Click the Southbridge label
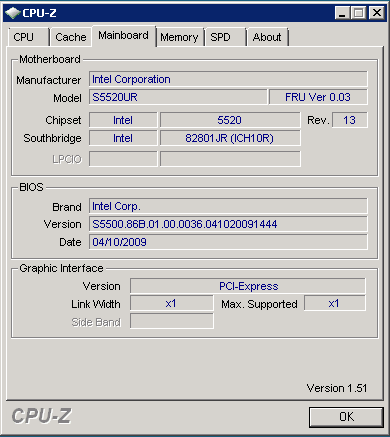 point(52,138)
